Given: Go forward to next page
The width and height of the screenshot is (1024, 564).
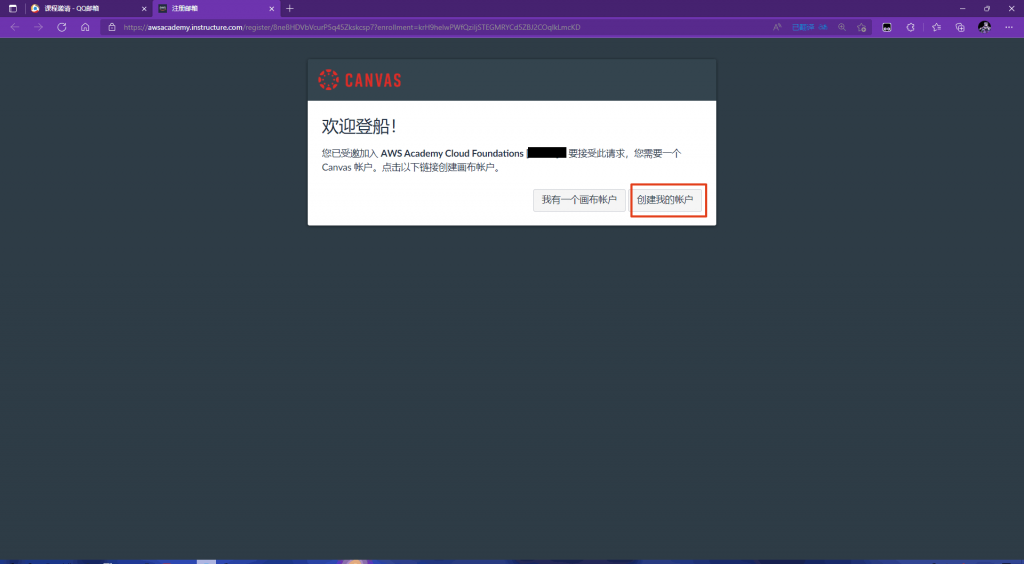Looking at the screenshot, I should (x=39, y=27).
